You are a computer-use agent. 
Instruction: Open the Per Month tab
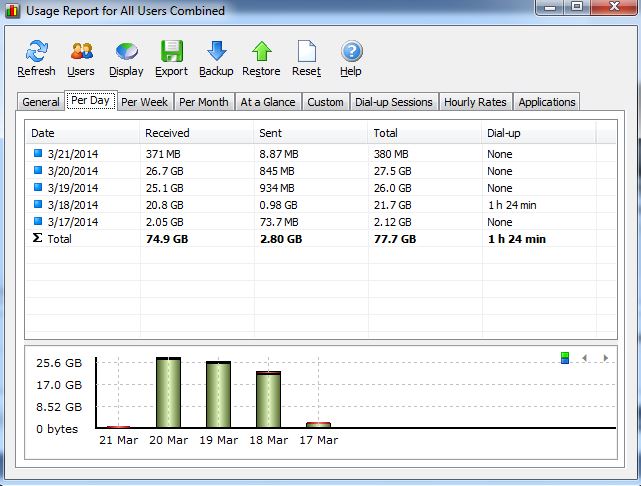click(x=204, y=102)
